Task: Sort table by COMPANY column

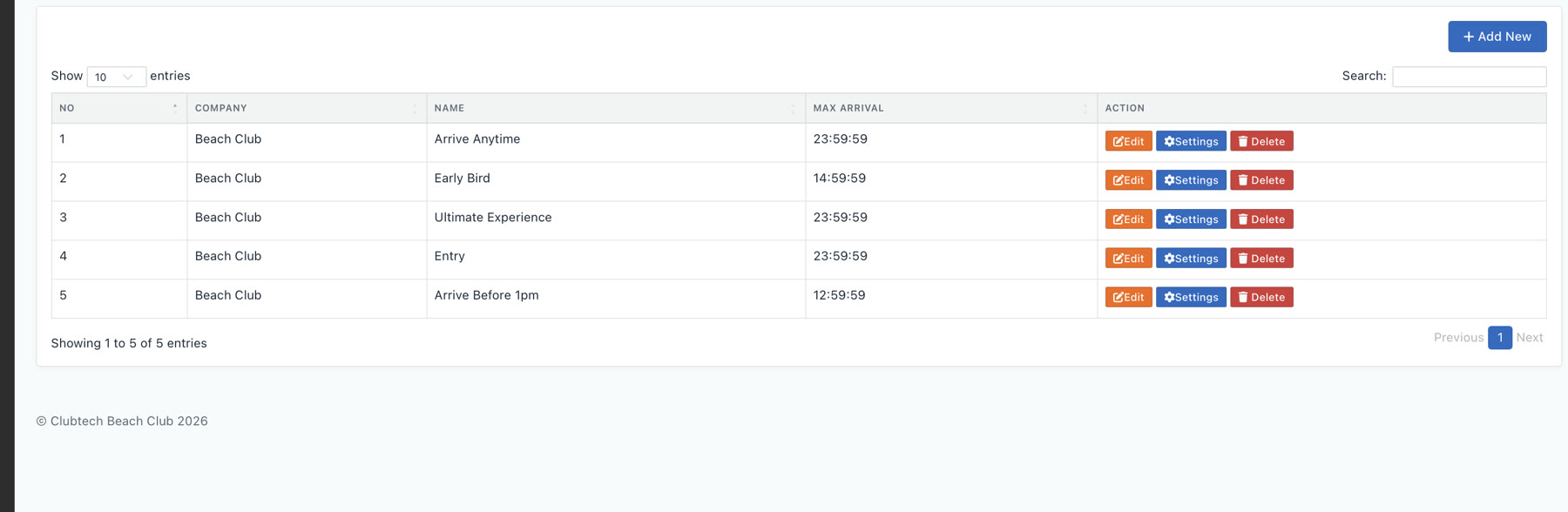Action: coord(307,108)
